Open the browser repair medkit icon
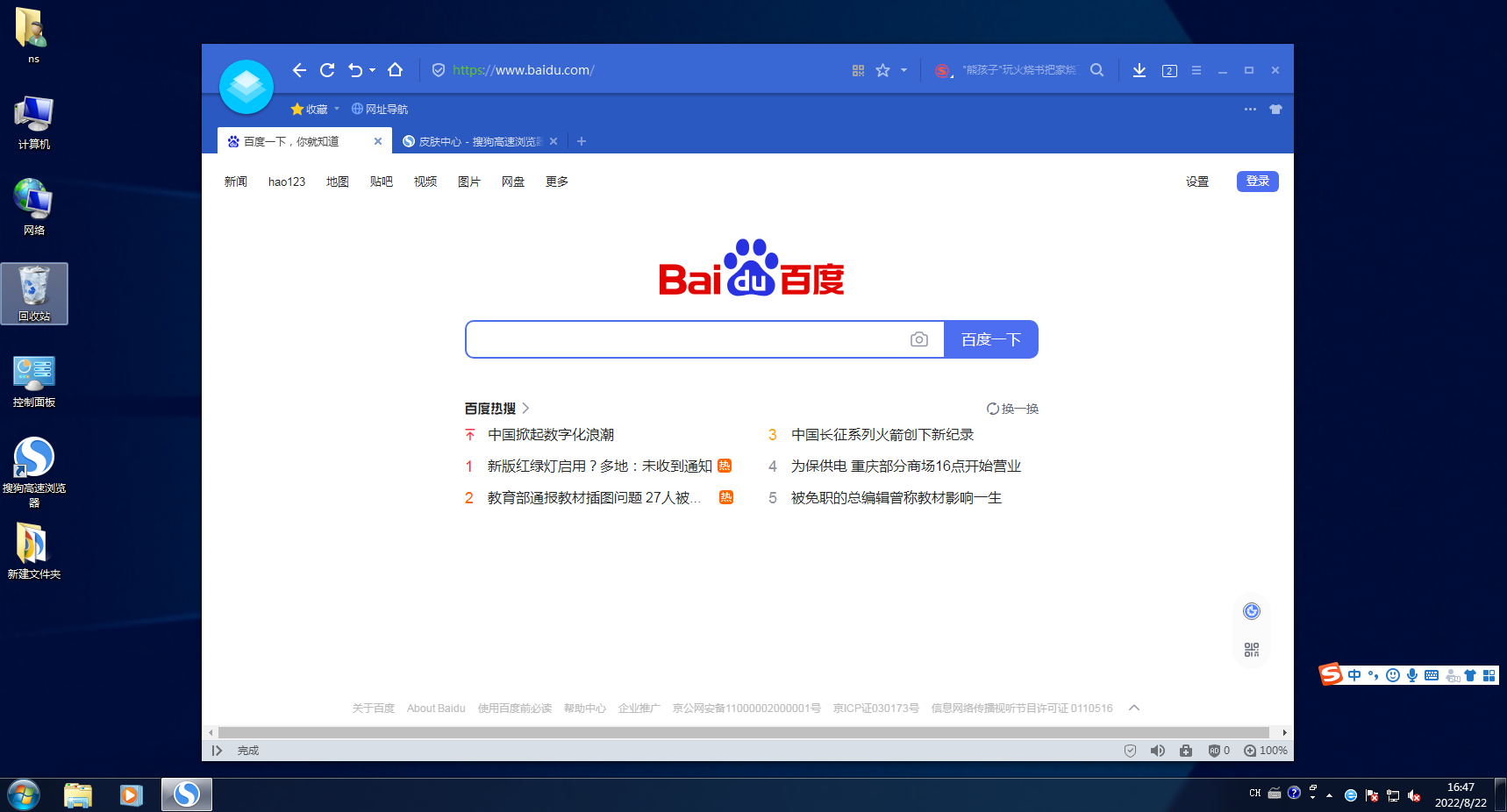The height and width of the screenshot is (812, 1507). [x=1186, y=751]
